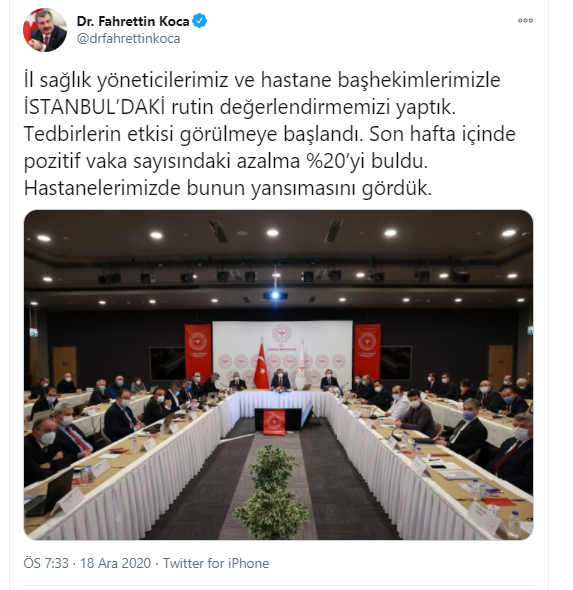573x590 pixels.
Task: Click the blue verified badge icon
Action: tap(199, 21)
